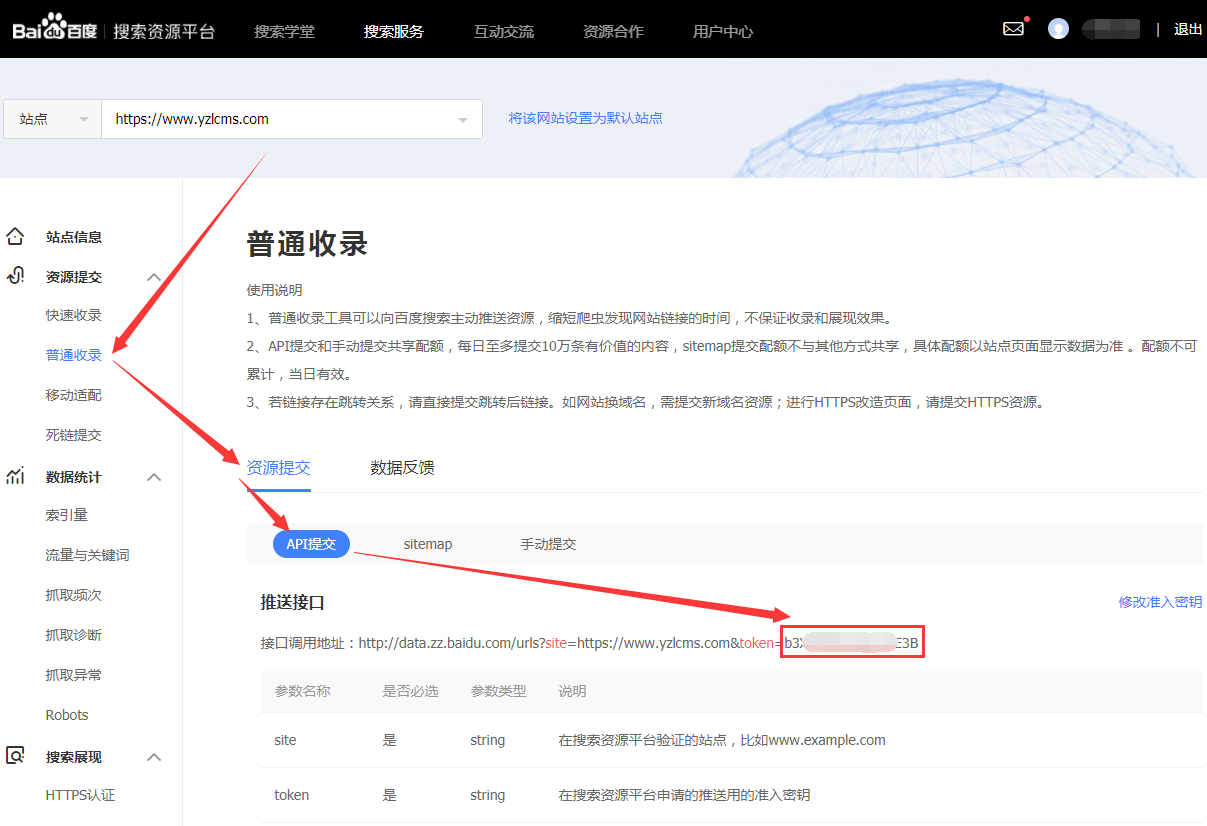Click 修改准入密钥 link
The image size is (1207, 826).
[1160, 602]
